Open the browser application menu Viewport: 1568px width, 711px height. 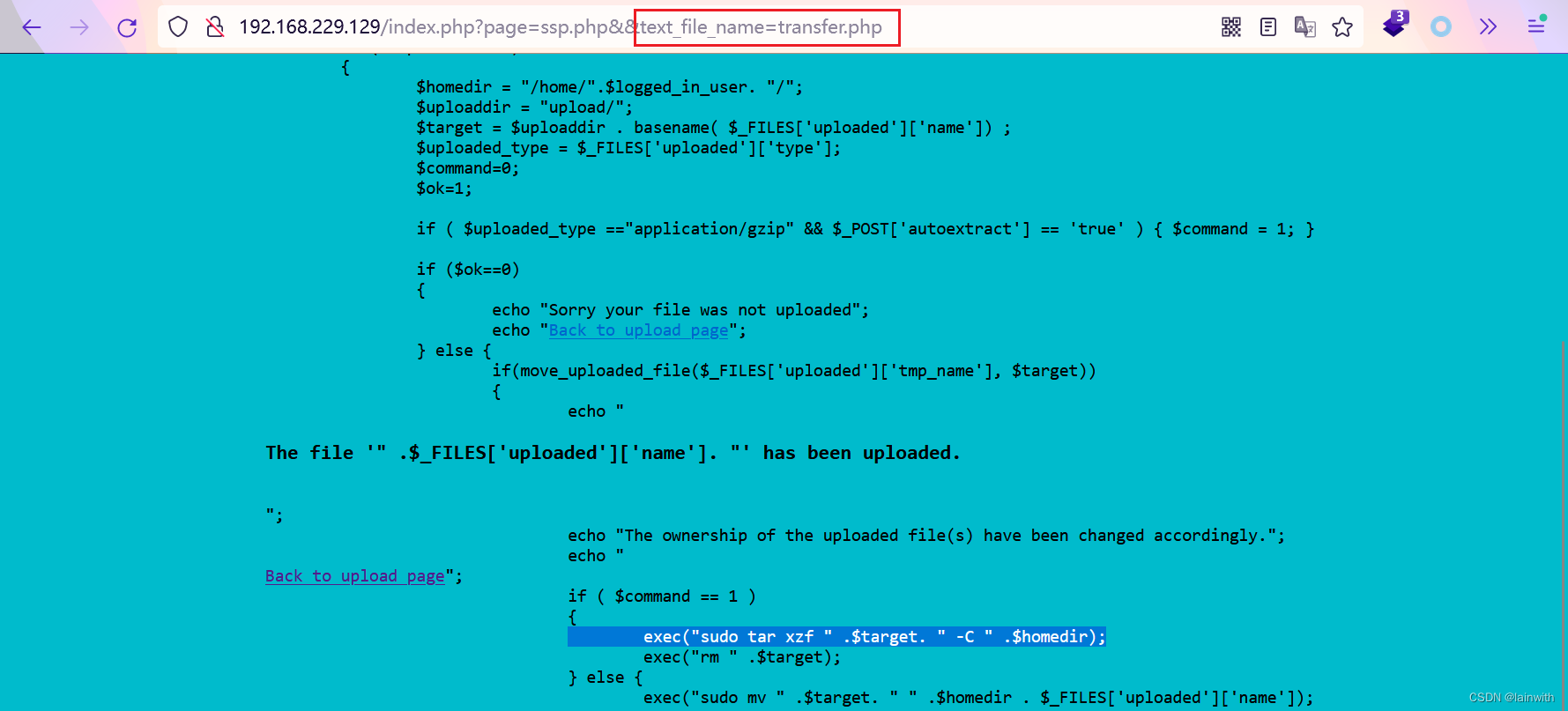click(x=1536, y=26)
